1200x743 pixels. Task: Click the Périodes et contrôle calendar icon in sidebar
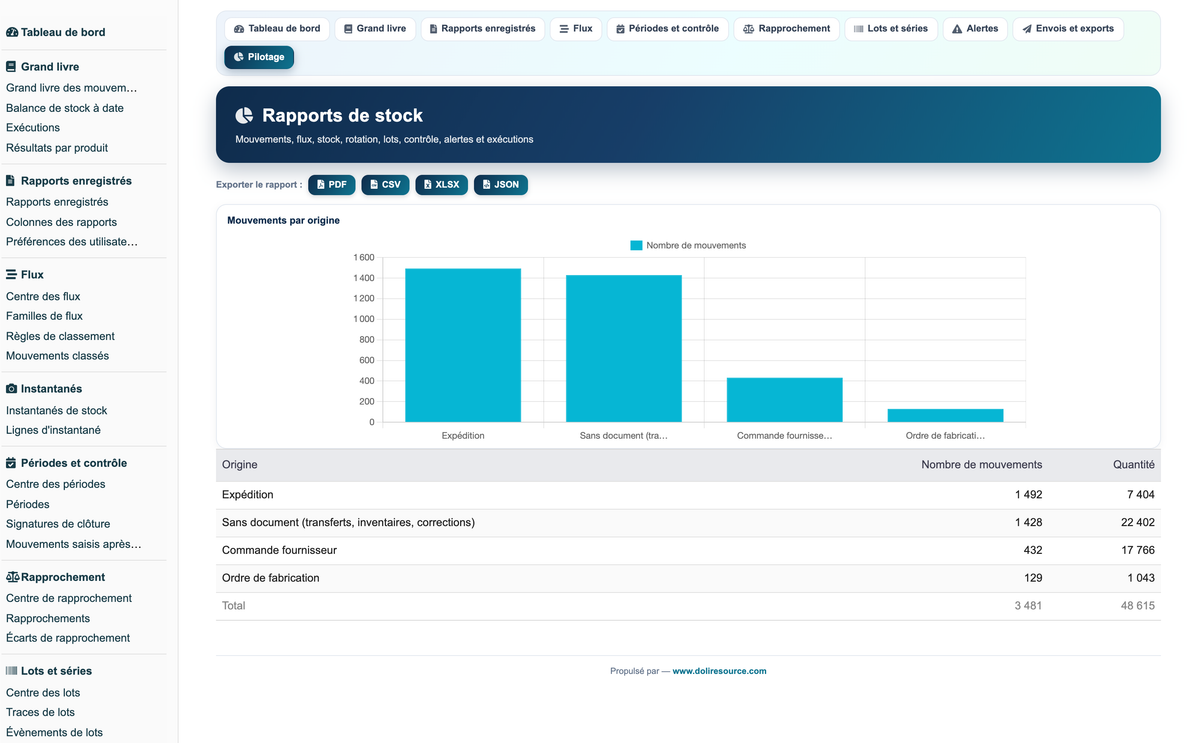click(x=11, y=463)
